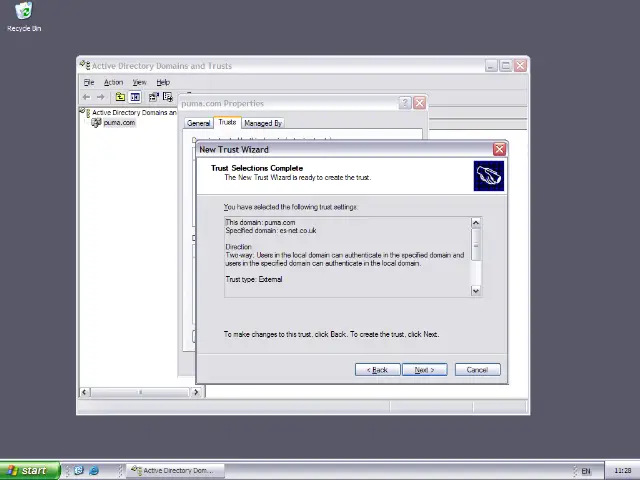This screenshot has height=480, width=640.
Task: Click left arrow of tree pane scrollbar
Action: [84, 392]
